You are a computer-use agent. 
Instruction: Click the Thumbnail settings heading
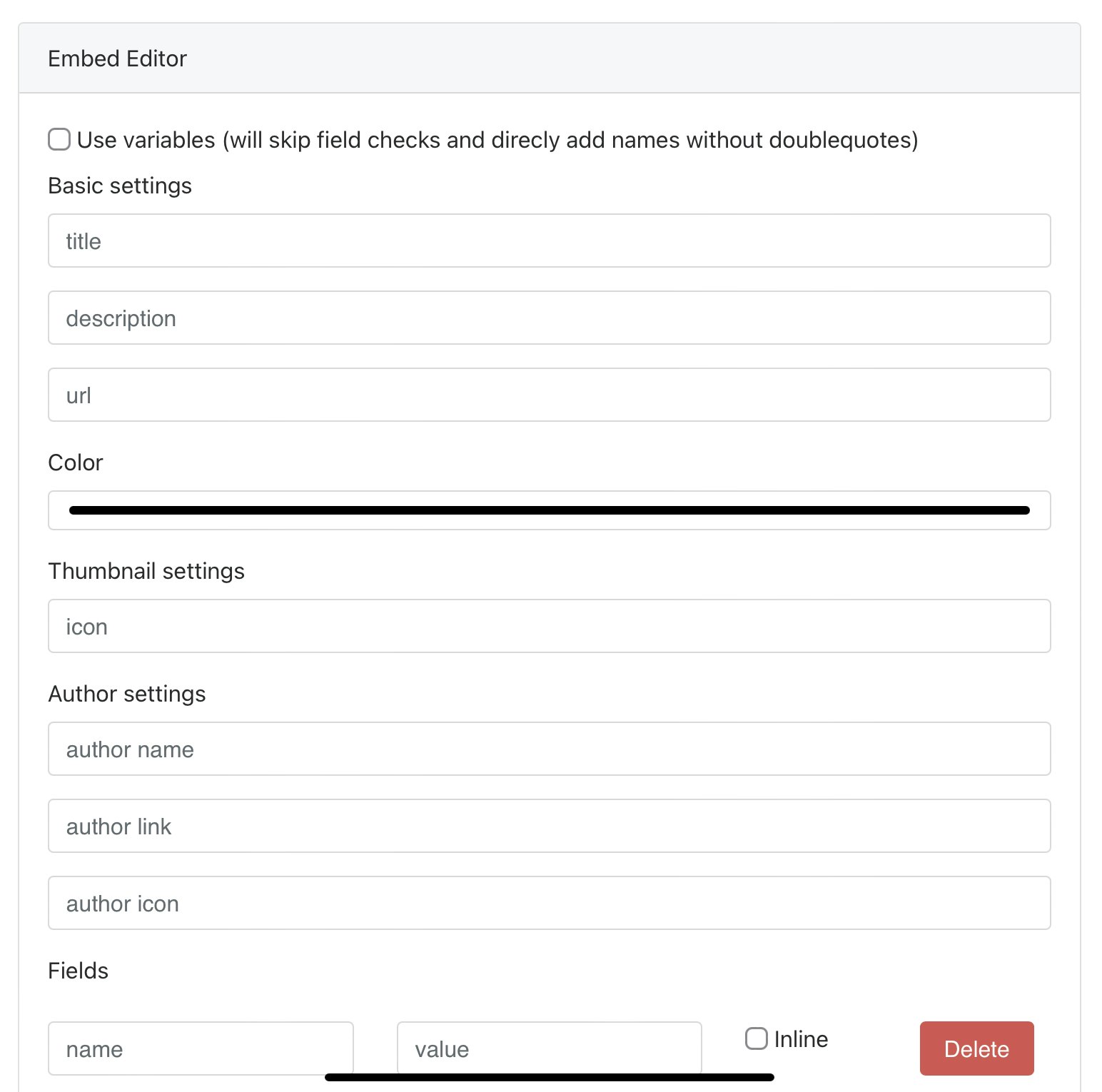pos(146,571)
